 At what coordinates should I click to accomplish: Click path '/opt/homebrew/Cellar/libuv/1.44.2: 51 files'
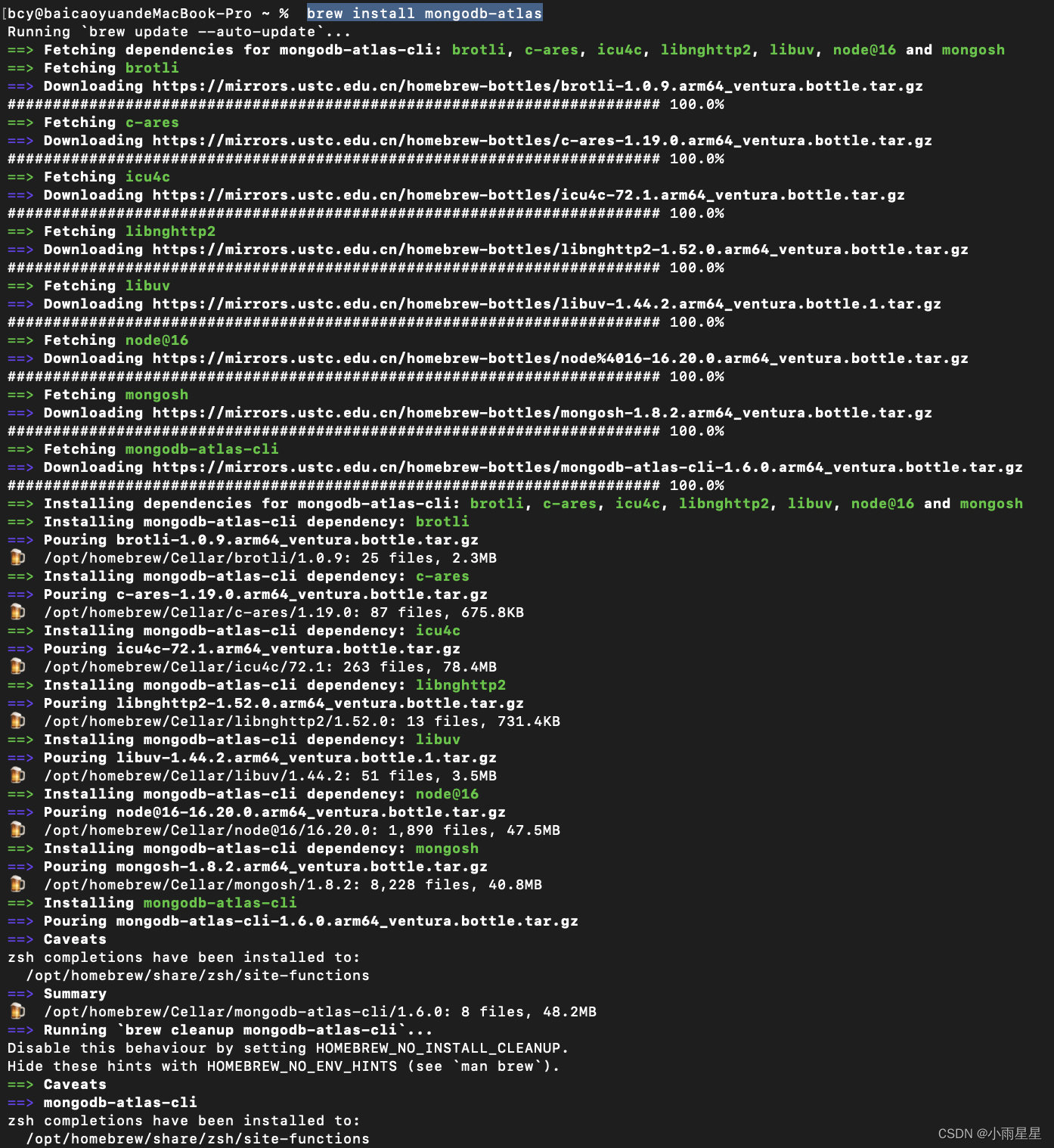pos(243,776)
